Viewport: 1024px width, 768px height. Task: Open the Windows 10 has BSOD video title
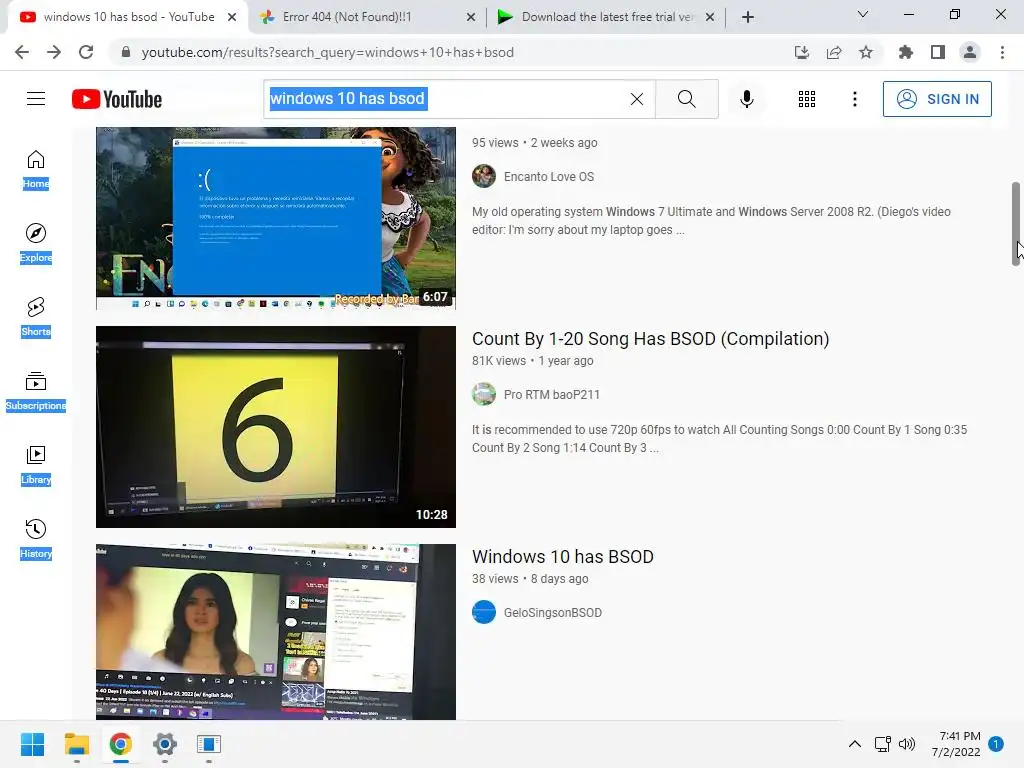click(x=563, y=556)
